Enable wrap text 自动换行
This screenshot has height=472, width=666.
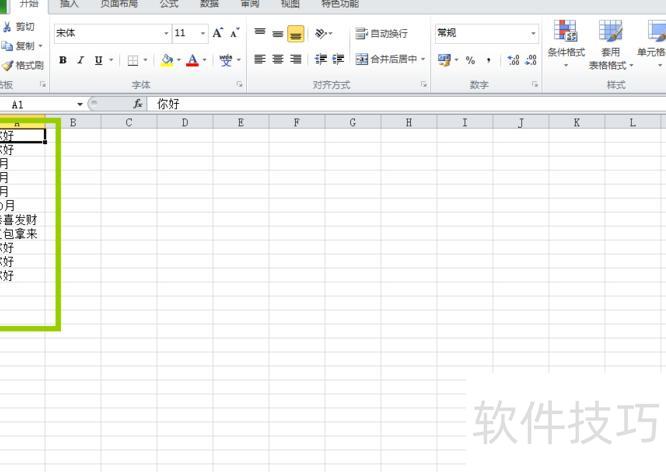tap(381, 33)
